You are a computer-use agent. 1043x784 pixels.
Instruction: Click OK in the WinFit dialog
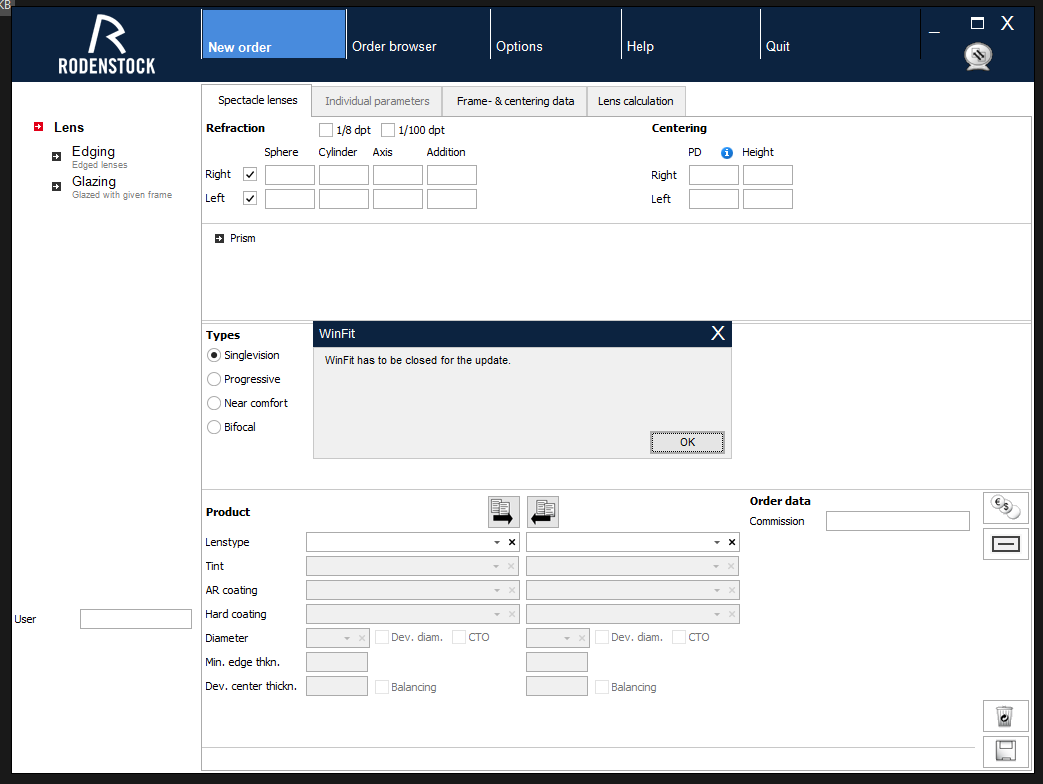(687, 442)
